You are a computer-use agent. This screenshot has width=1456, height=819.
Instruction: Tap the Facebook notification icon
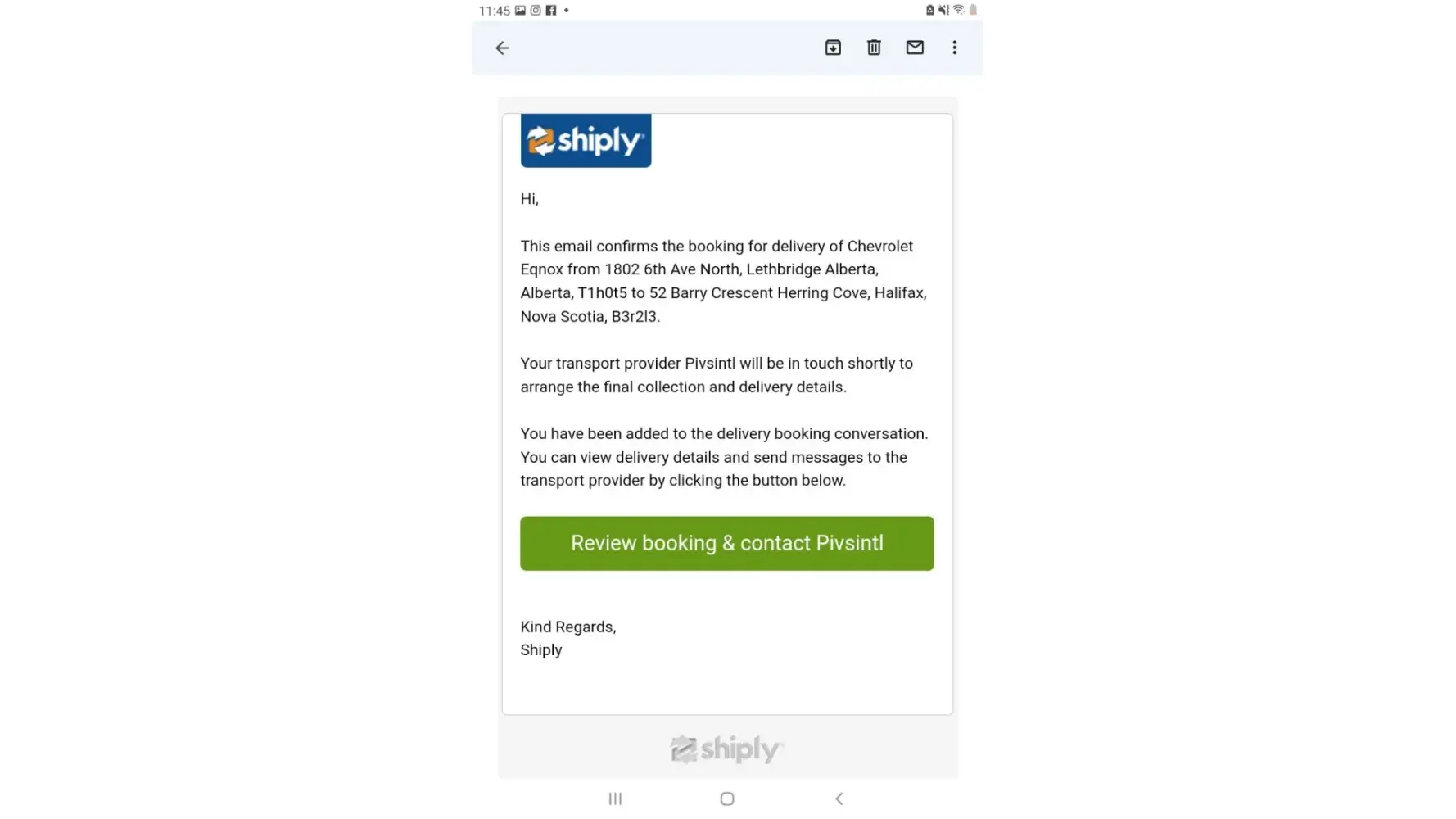pyautogui.click(x=551, y=11)
